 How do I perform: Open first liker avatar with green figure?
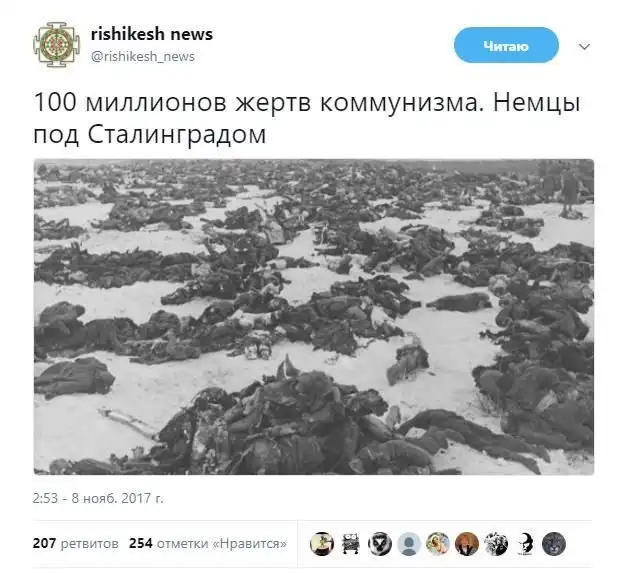coord(322,544)
